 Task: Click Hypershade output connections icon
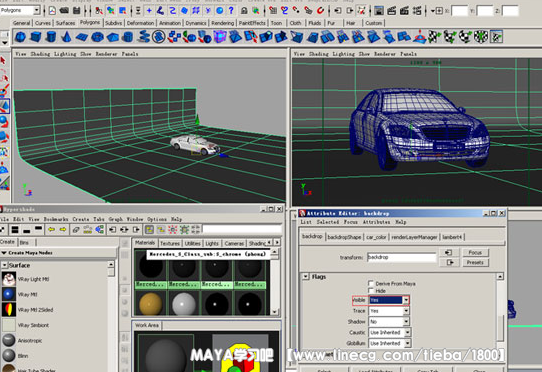pos(136,229)
